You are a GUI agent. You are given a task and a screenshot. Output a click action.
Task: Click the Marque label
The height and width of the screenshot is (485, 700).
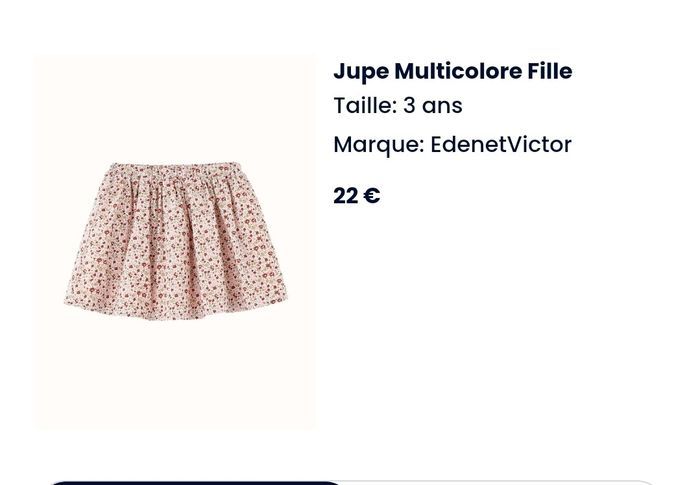point(379,145)
